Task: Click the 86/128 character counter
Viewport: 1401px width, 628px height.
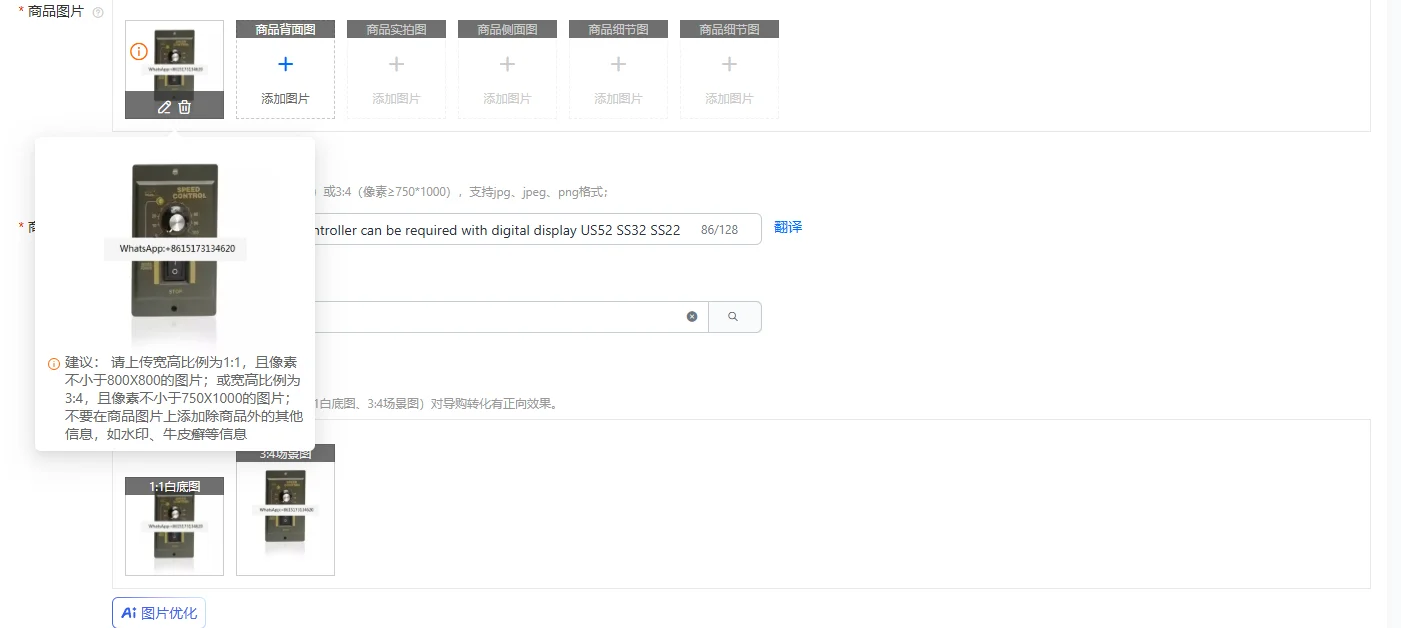Action: [719, 230]
